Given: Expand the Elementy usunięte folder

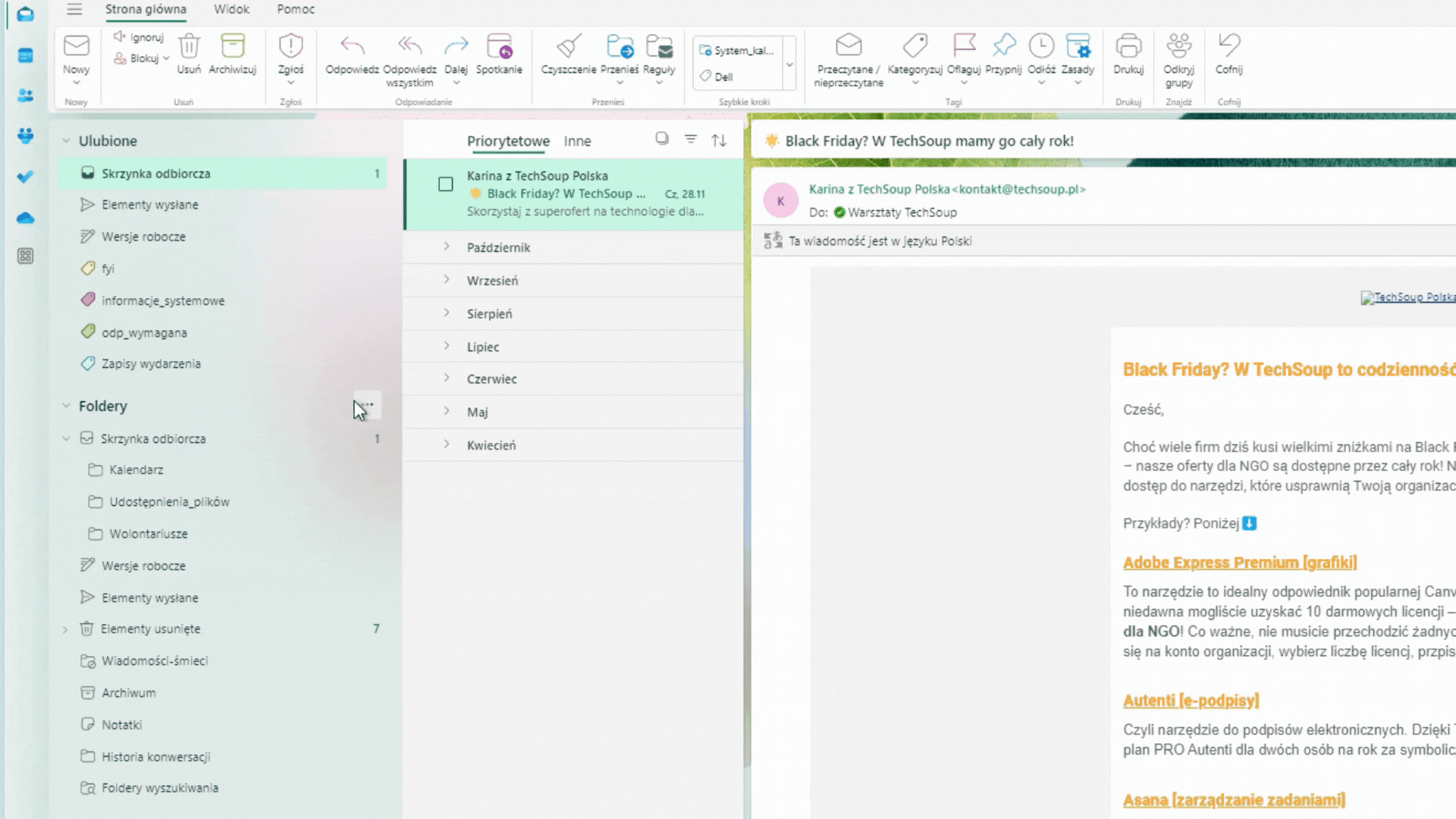Looking at the screenshot, I should [65, 629].
